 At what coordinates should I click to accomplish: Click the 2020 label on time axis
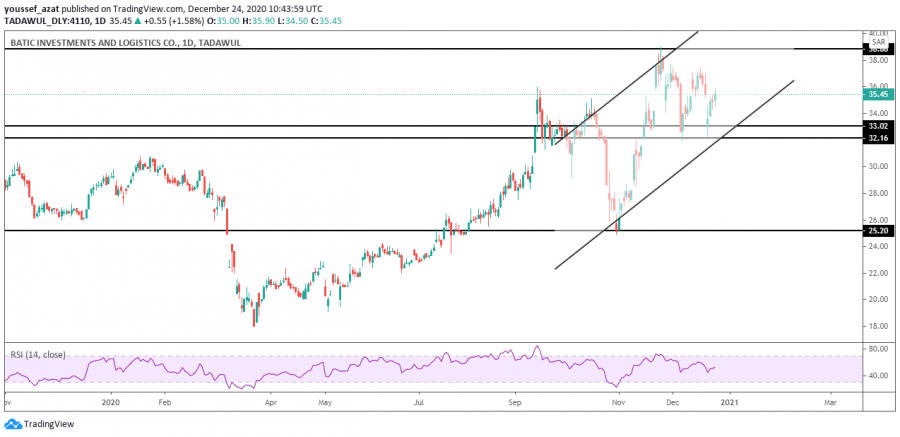tap(111, 402)
